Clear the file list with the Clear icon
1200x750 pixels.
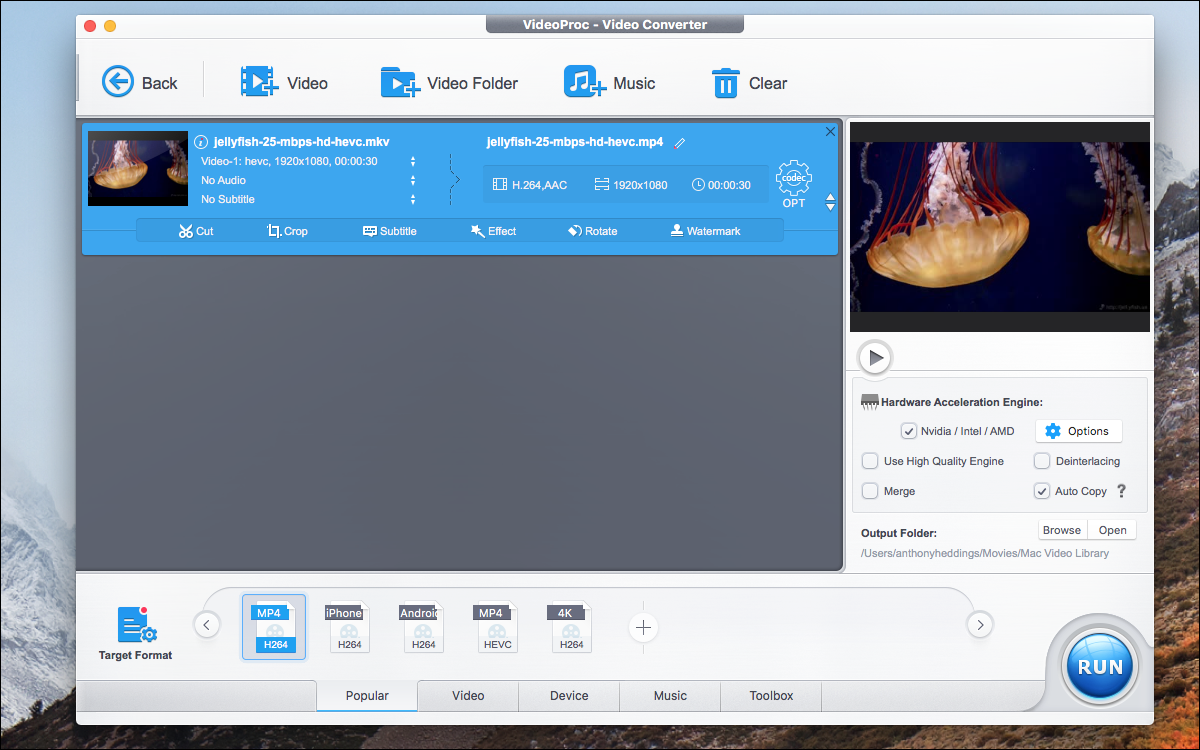click(x=748, y=83)
